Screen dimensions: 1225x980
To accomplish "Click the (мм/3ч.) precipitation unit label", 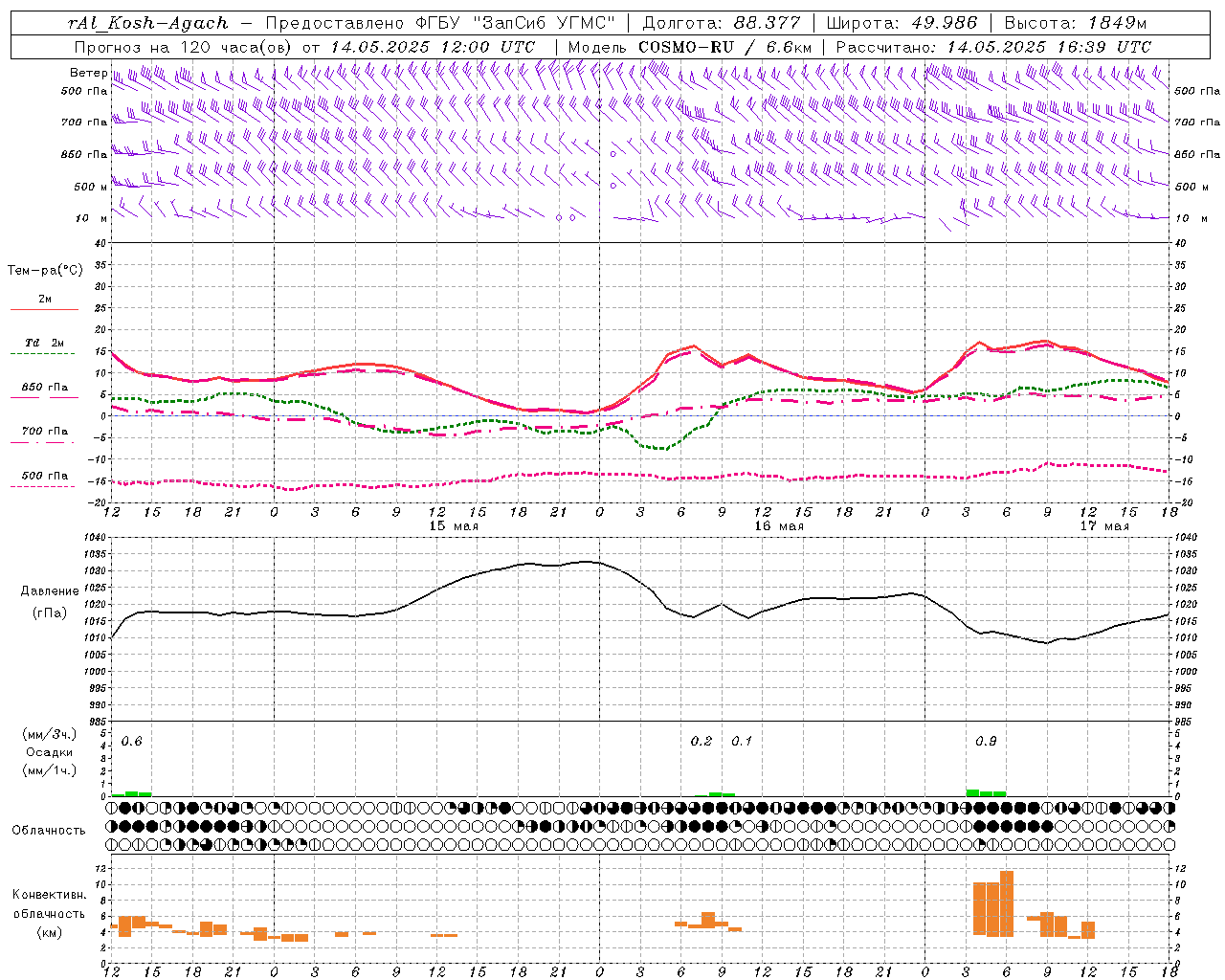I will [50, 734].
